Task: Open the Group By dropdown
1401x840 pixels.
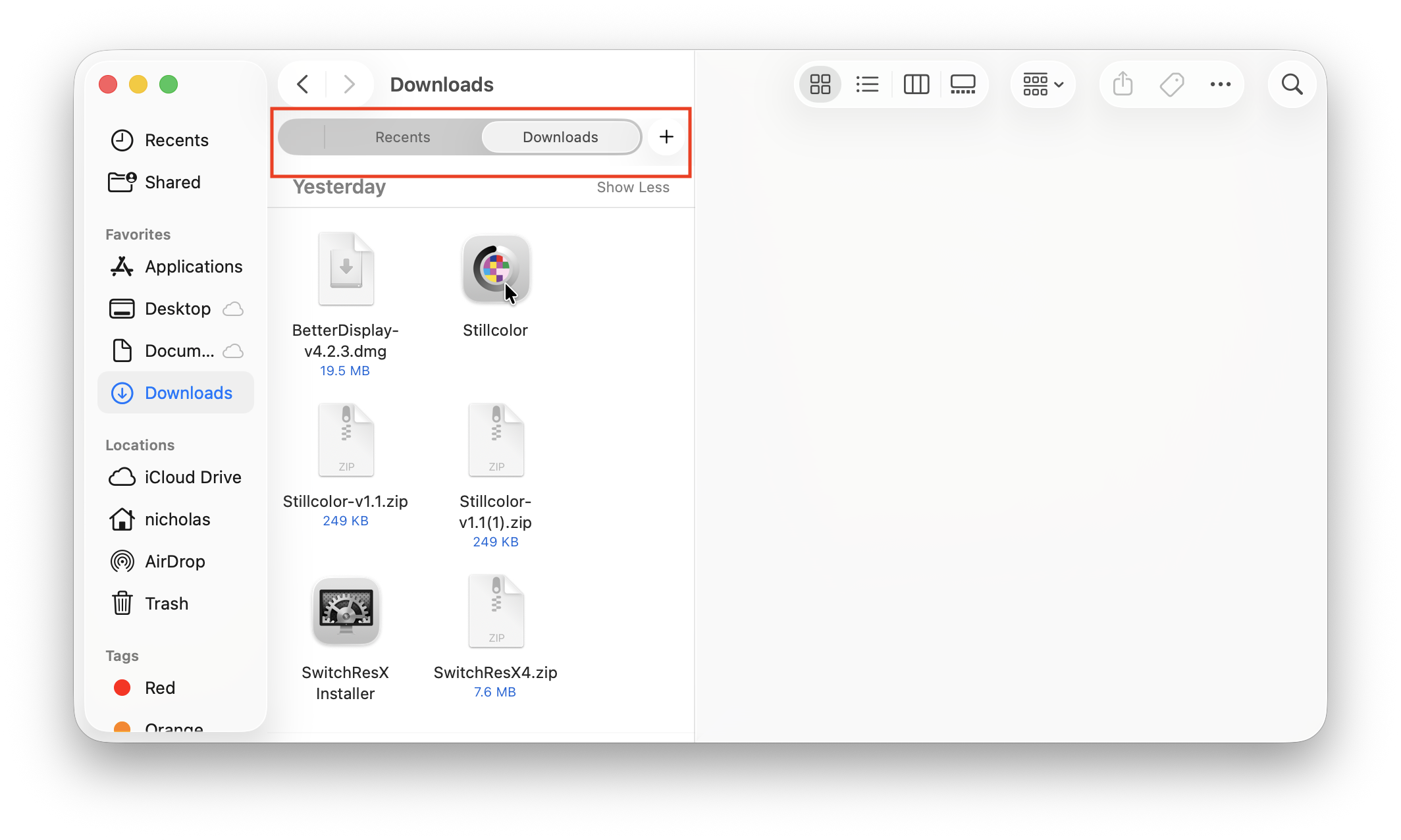Action: pos(1043,84)
